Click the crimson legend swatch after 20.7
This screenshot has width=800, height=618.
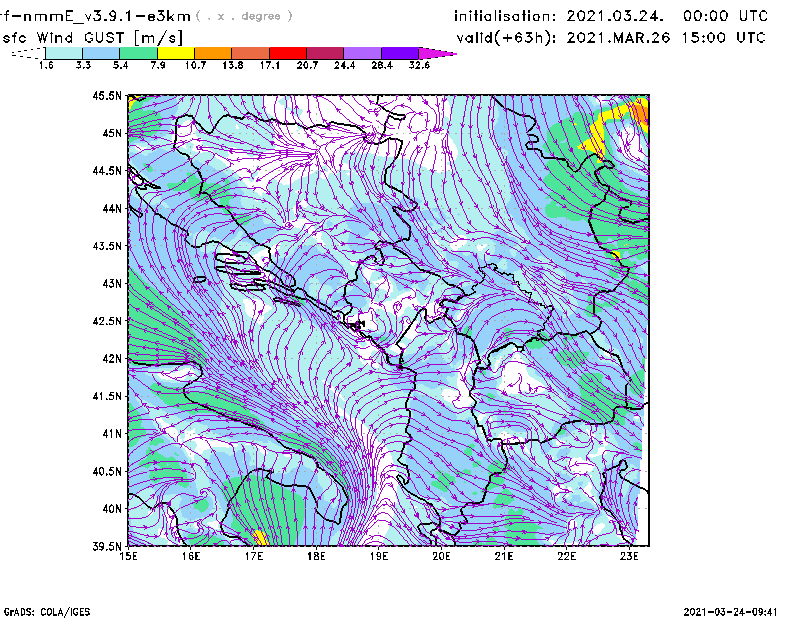pyautogui.click(x=325, y=53)
